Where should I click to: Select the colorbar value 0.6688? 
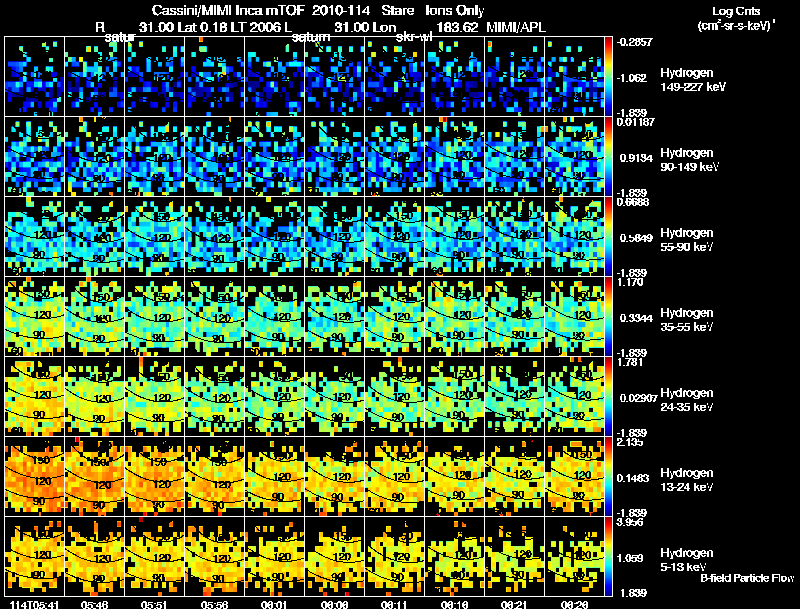[x=633, y=202]
